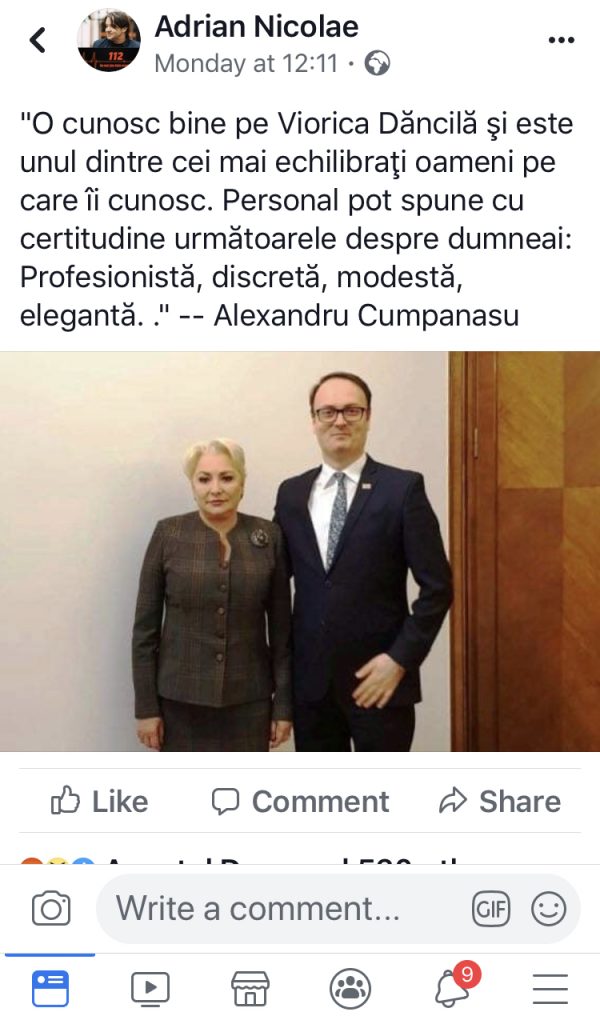
Task: Share this post
Action: pyautogui.click(x=500, y=801)
